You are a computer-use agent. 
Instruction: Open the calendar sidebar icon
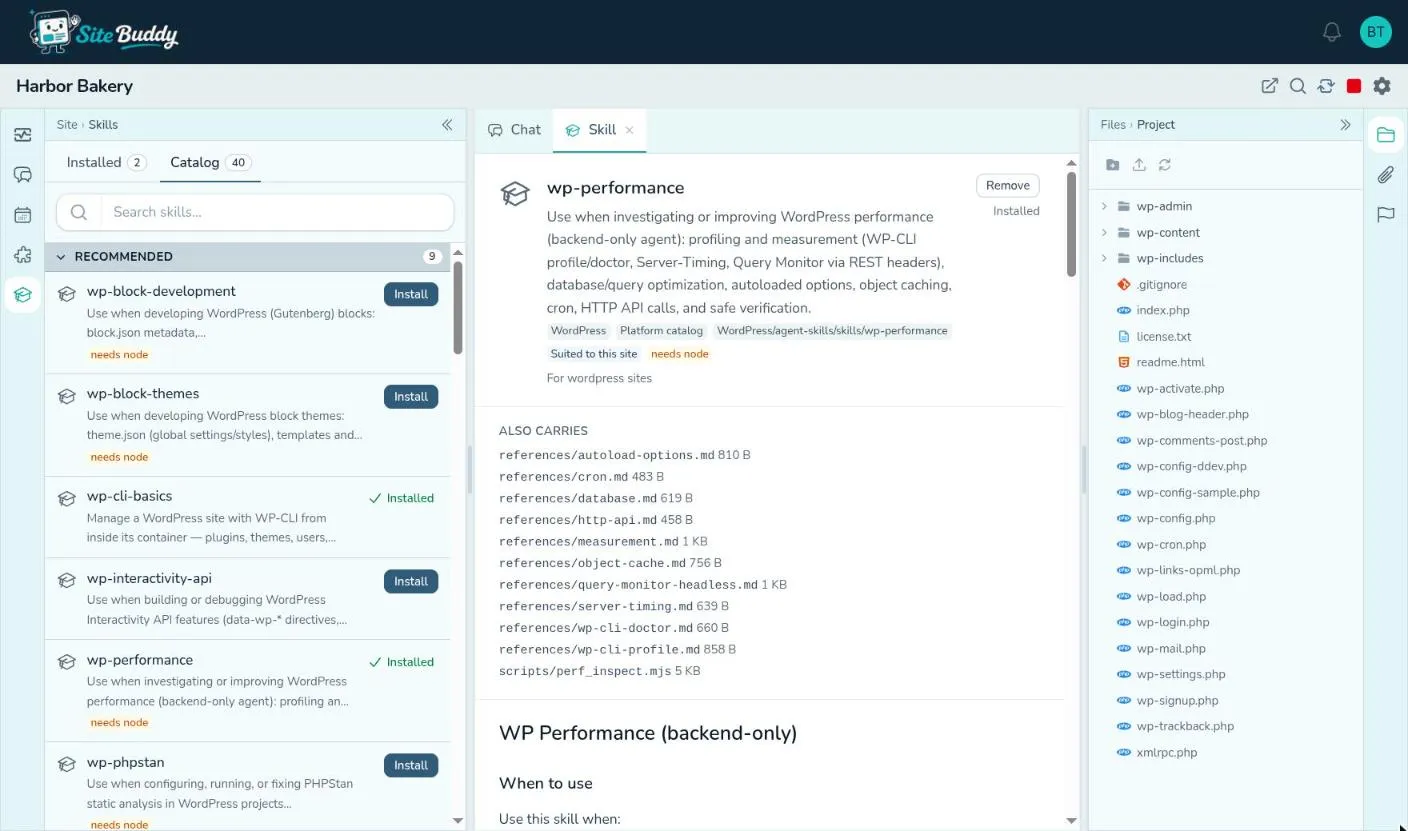(22, 215)
